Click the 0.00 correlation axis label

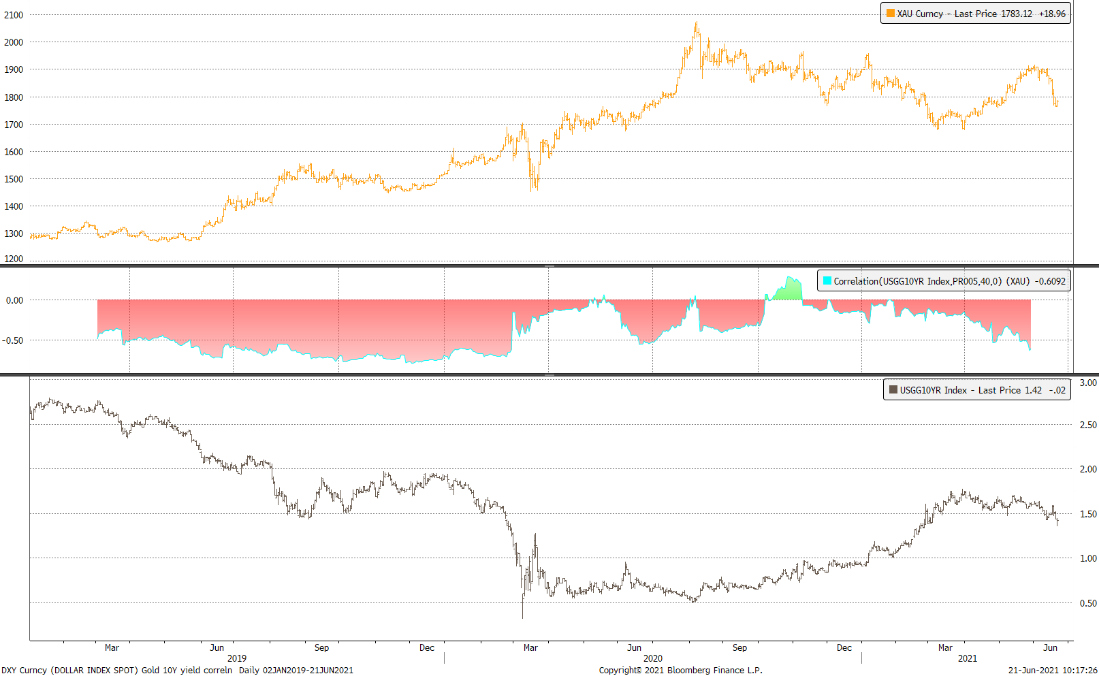pos(14,300)
